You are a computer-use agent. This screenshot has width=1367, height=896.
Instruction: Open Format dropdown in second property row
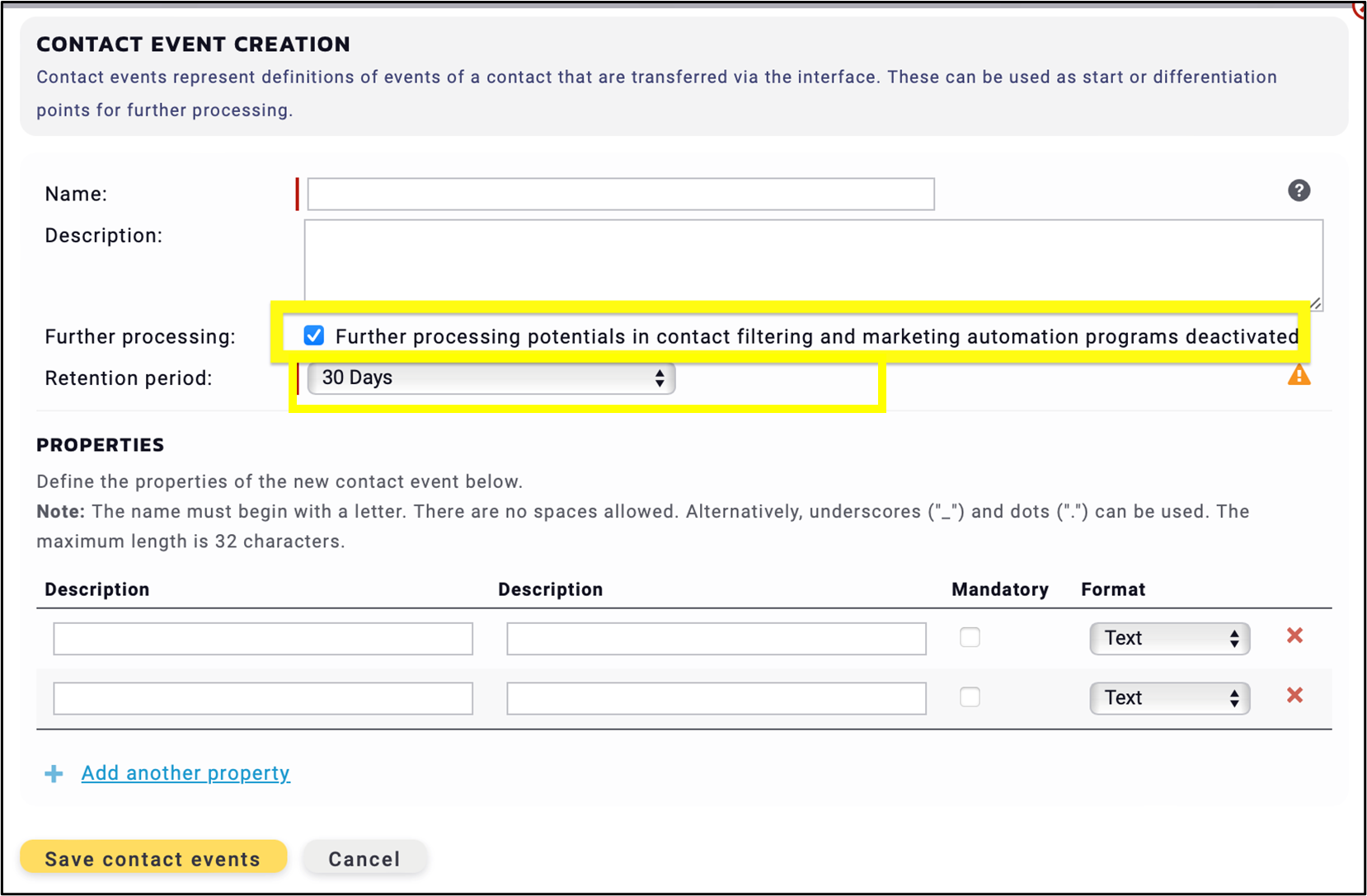point(1169,698)
